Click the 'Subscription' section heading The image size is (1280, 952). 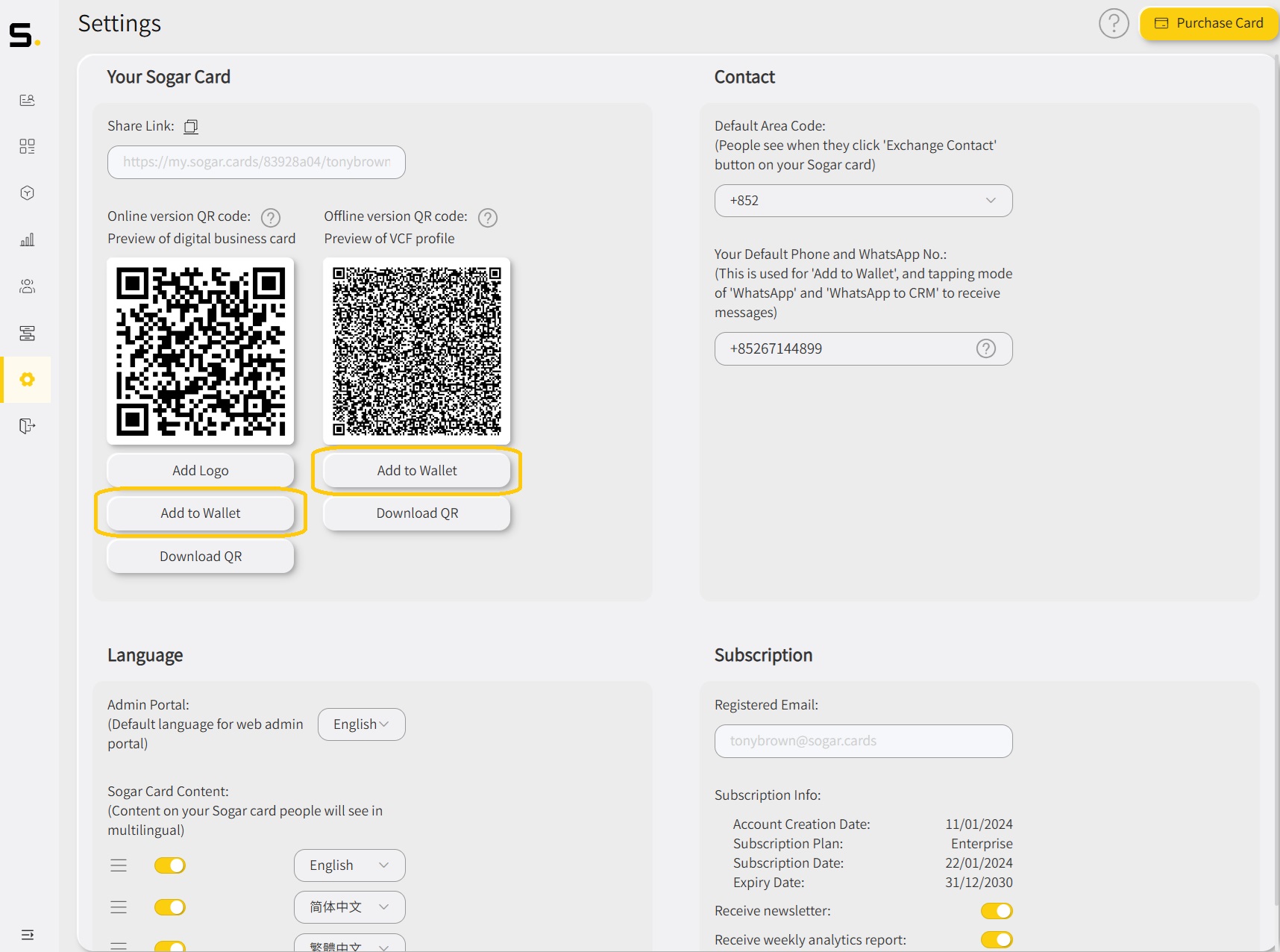click(x=763, y=655)
